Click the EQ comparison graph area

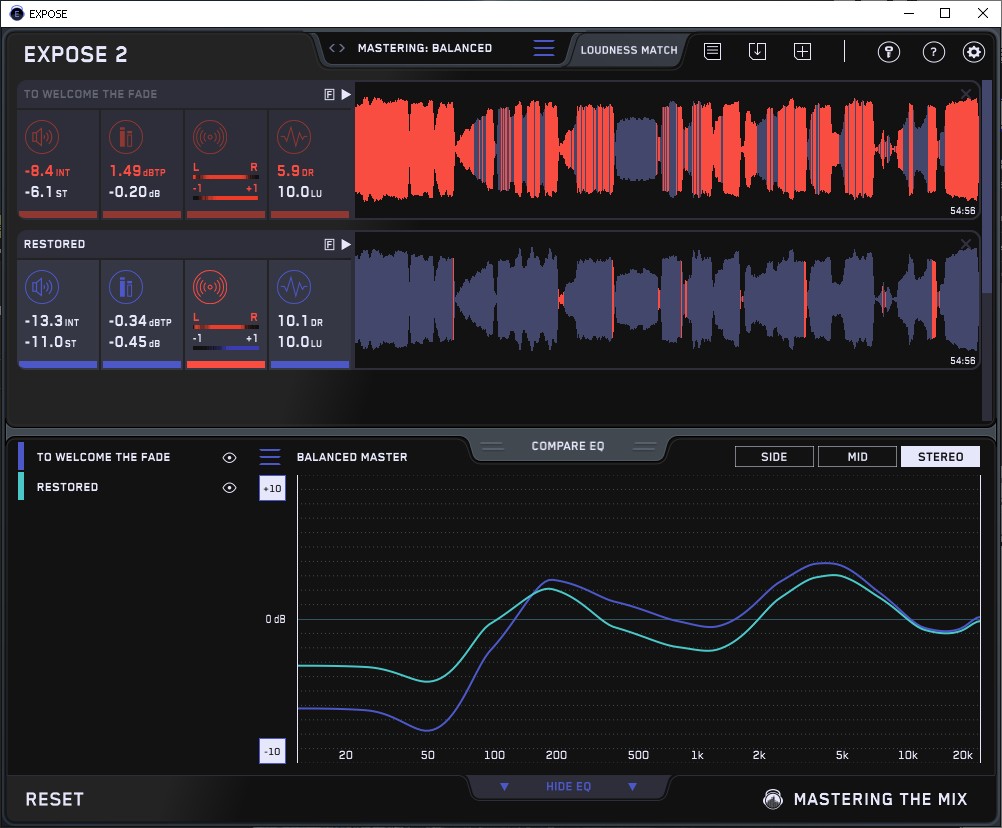[x=638, y=618]
